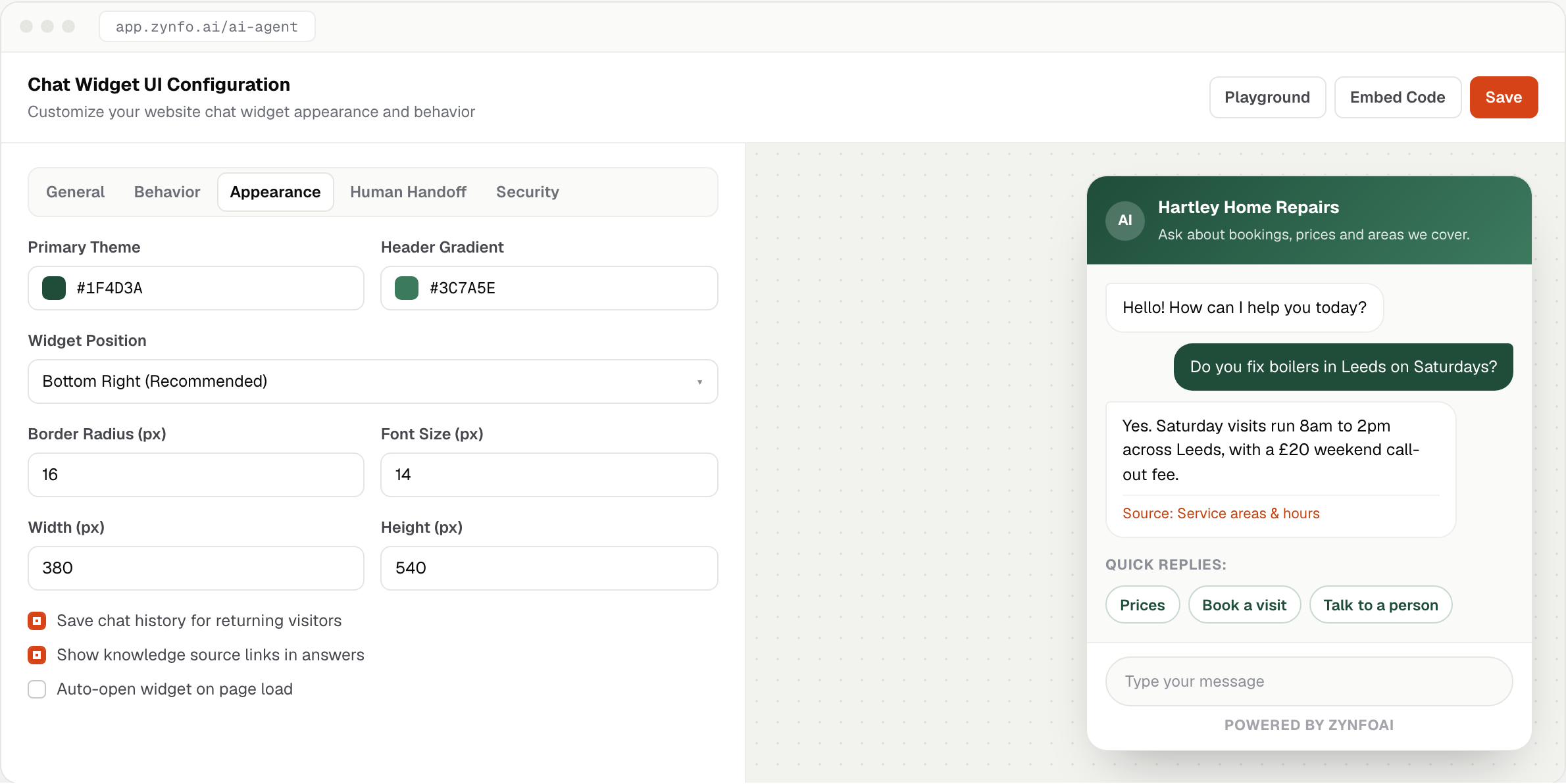The height and width of the screenshot is (784, 1566).
Task: Switch to the General tab
Action: click(75, 192)
